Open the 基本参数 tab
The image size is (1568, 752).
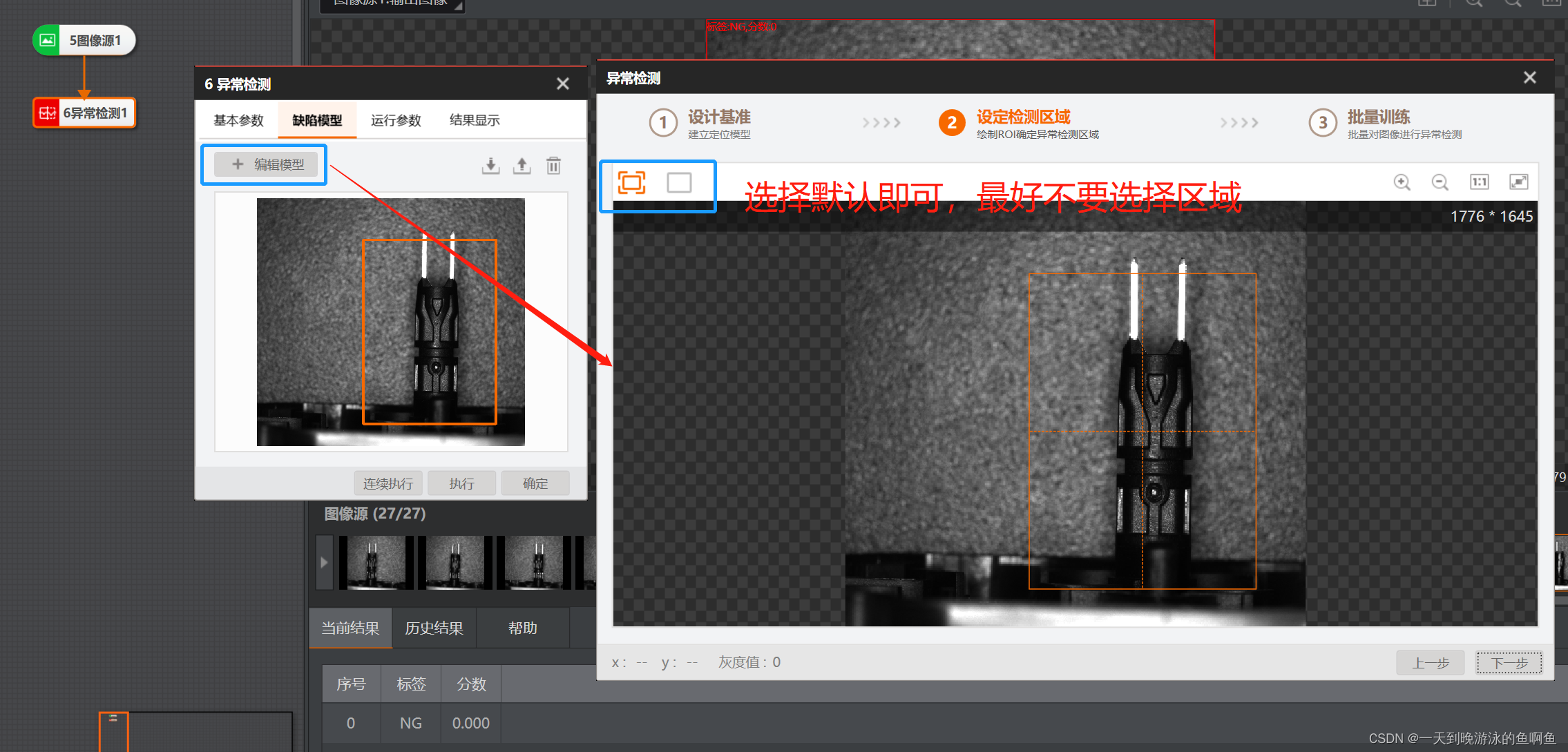click(238, 120)
